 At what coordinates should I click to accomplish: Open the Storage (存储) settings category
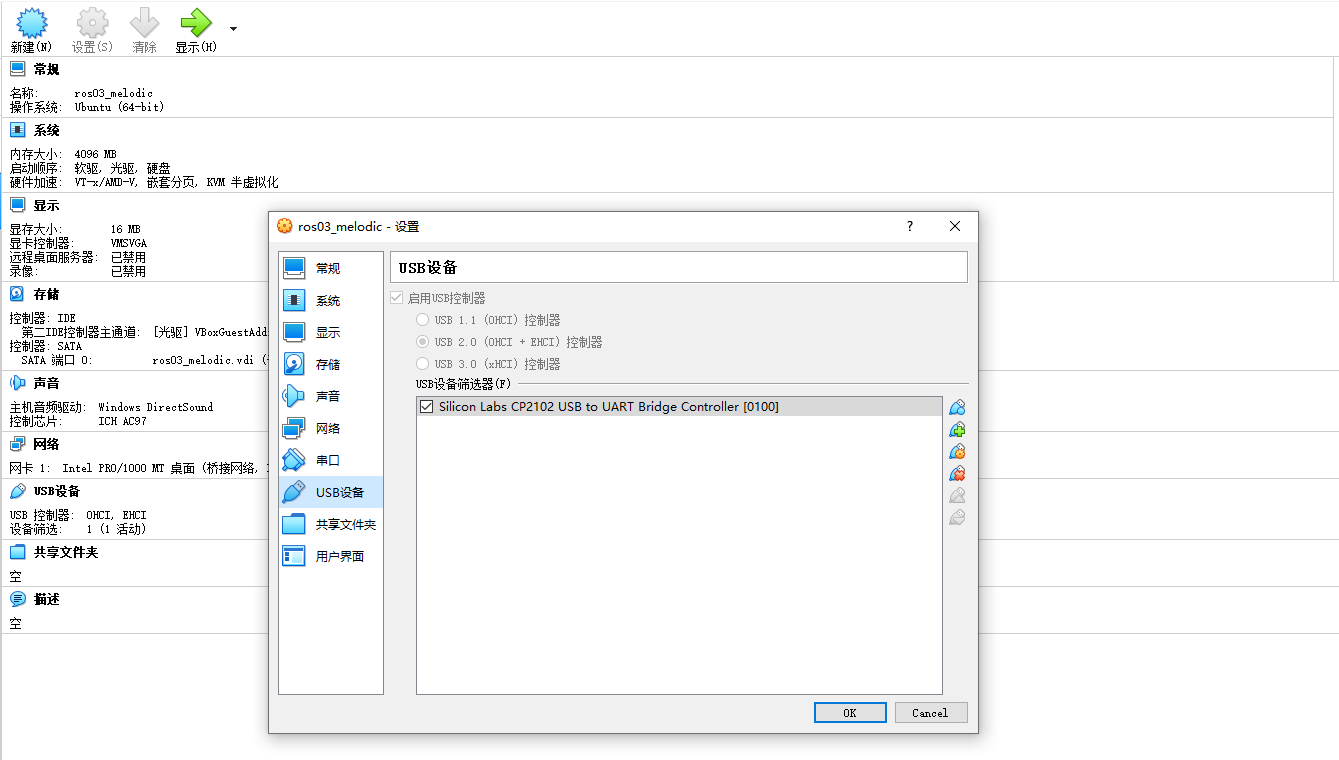[x=328, y=364]
